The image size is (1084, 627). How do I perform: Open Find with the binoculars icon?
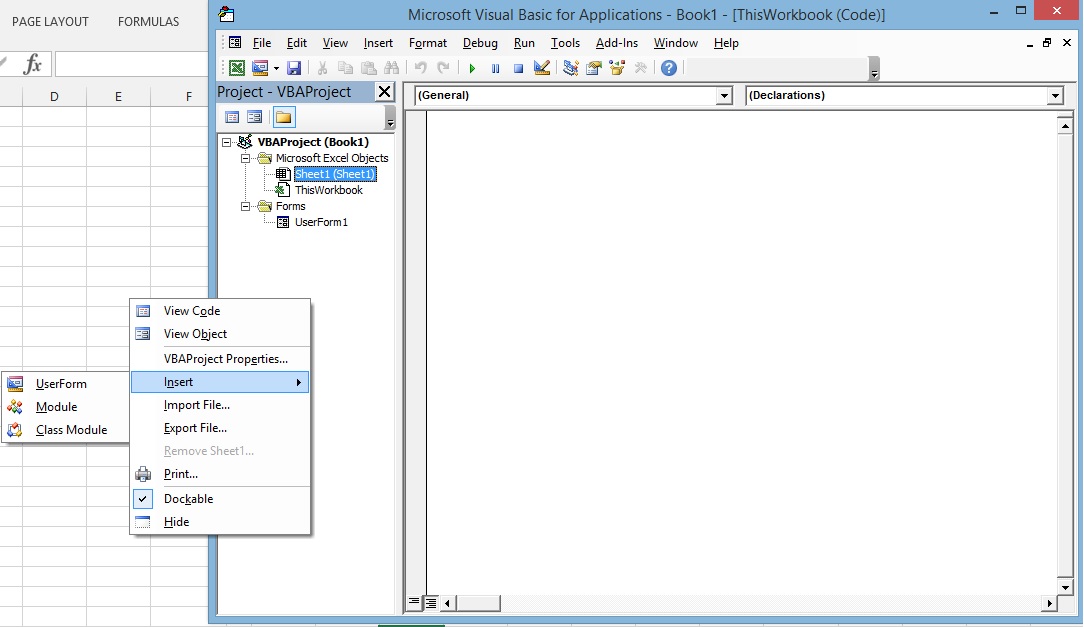click(x=392, y=68)
